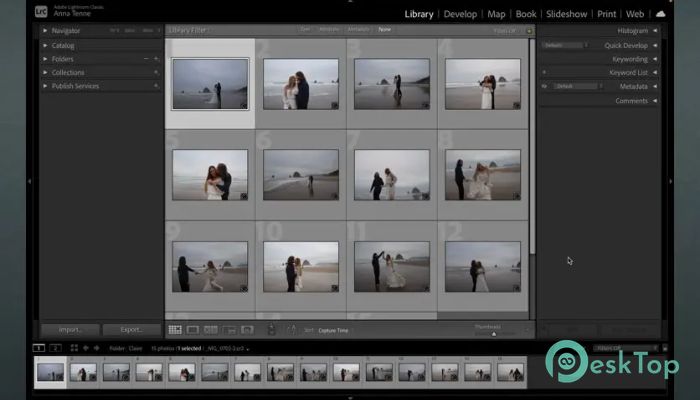The height and width of the screenshot is (400, 700).
Task: Select the None filter in Library Filter
Action: pyautogui.click(x=384, y=29)
